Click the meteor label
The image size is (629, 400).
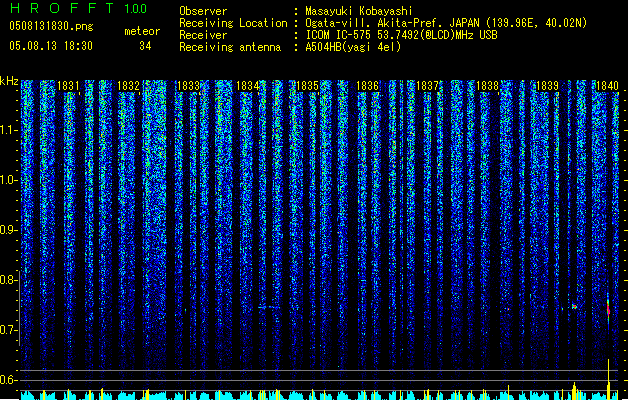(142, 31)
